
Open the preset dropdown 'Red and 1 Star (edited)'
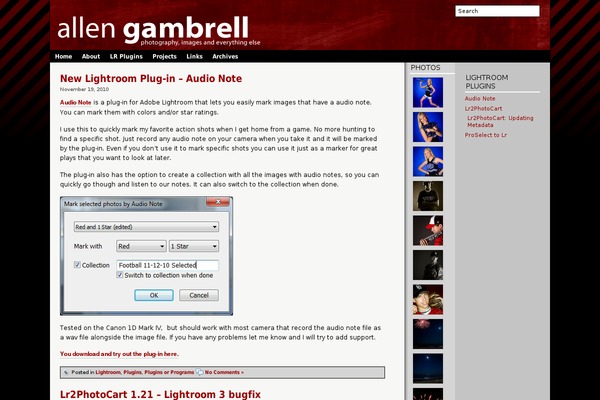[146, 227]
